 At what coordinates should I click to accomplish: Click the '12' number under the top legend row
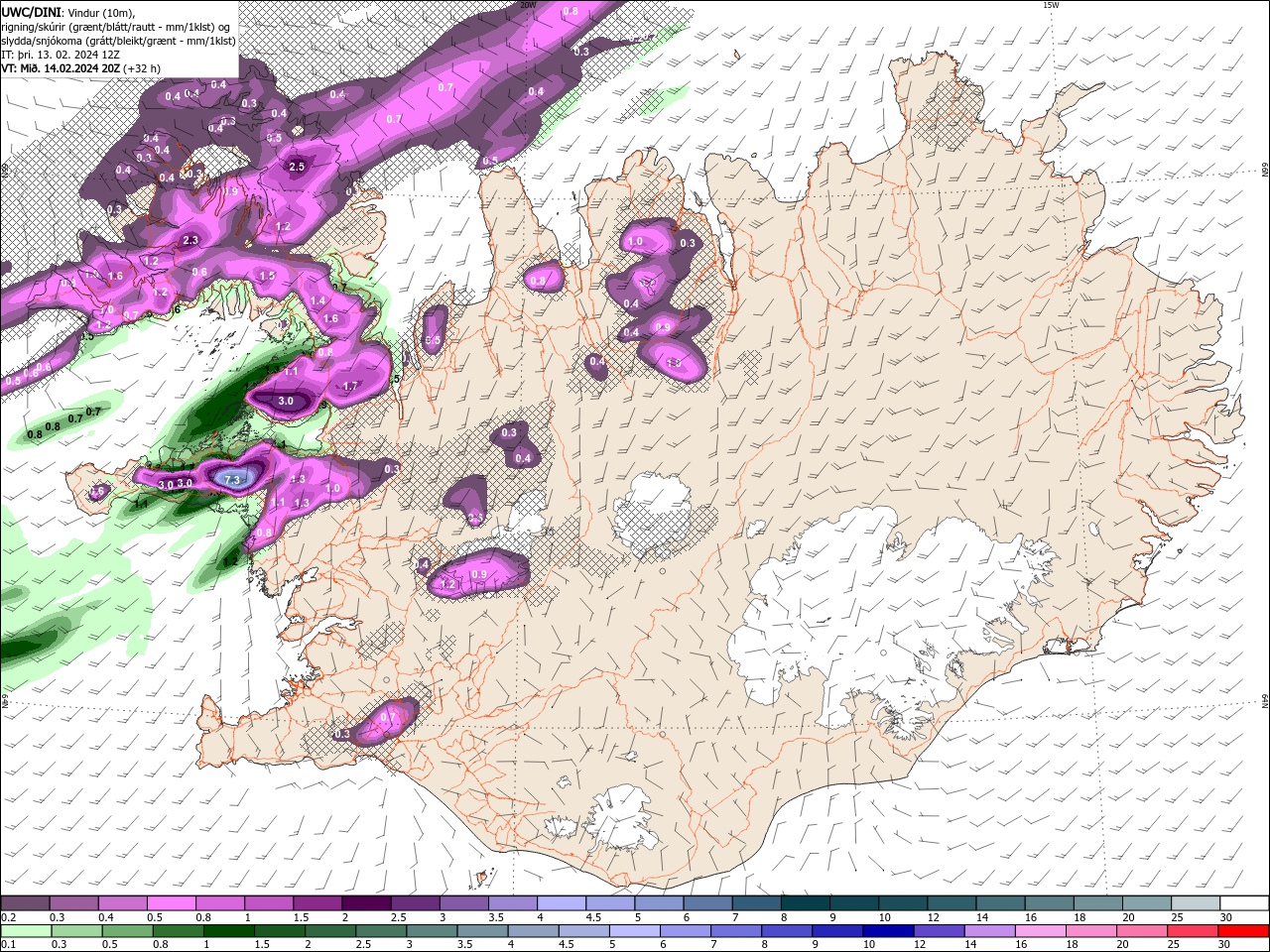point(933,917)
